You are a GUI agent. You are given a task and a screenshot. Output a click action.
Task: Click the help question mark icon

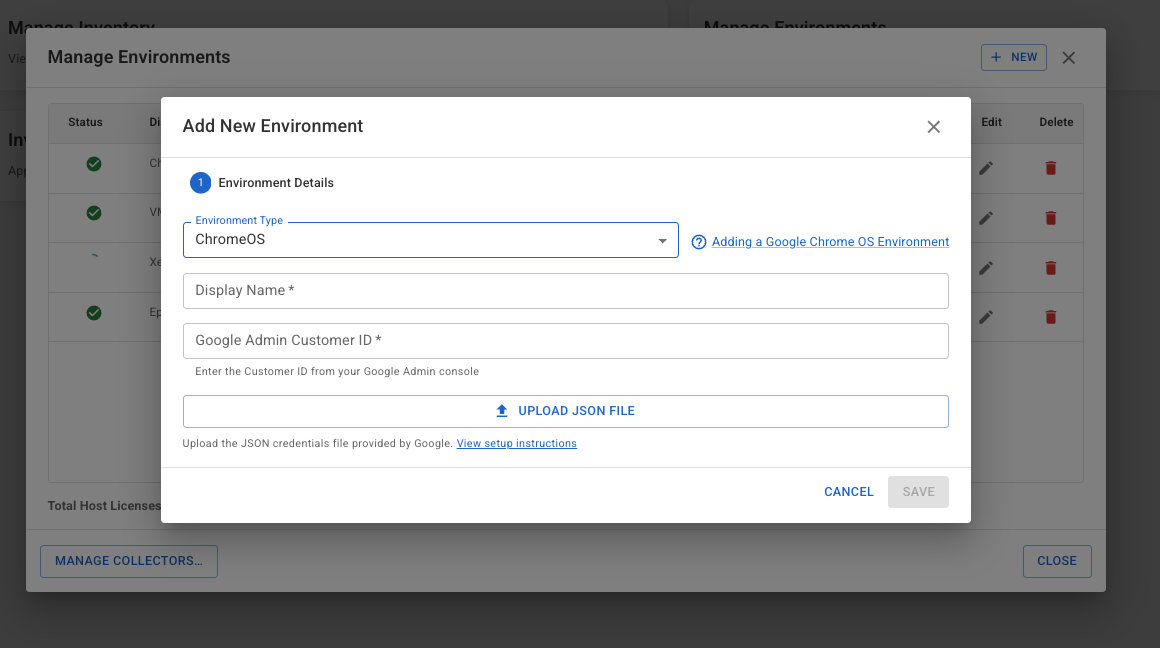tap(698, 242)
